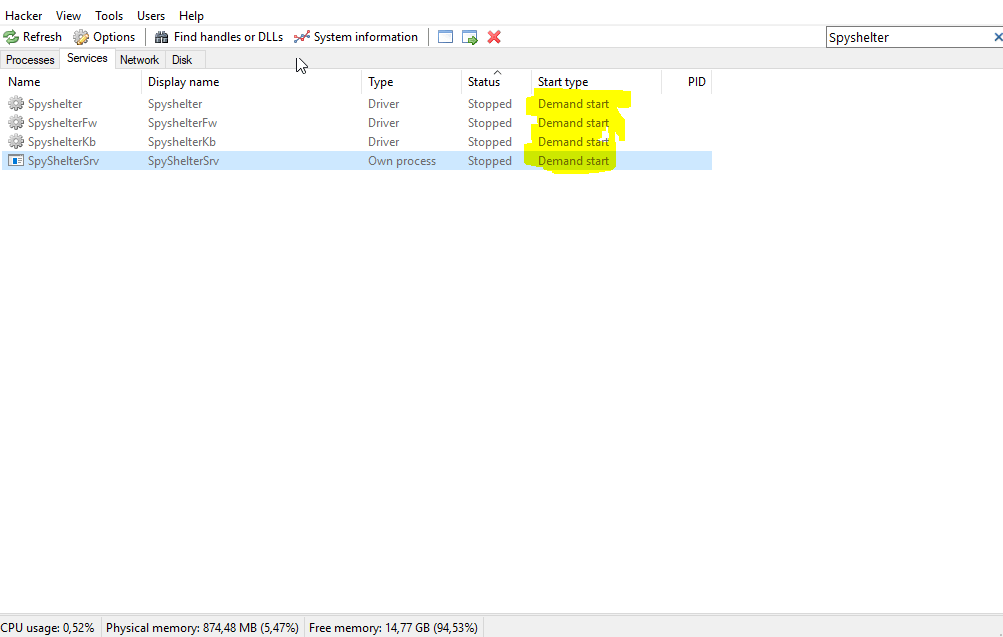
Task: Click the SpyshelterFw display name cell
Action: (182, 123)
